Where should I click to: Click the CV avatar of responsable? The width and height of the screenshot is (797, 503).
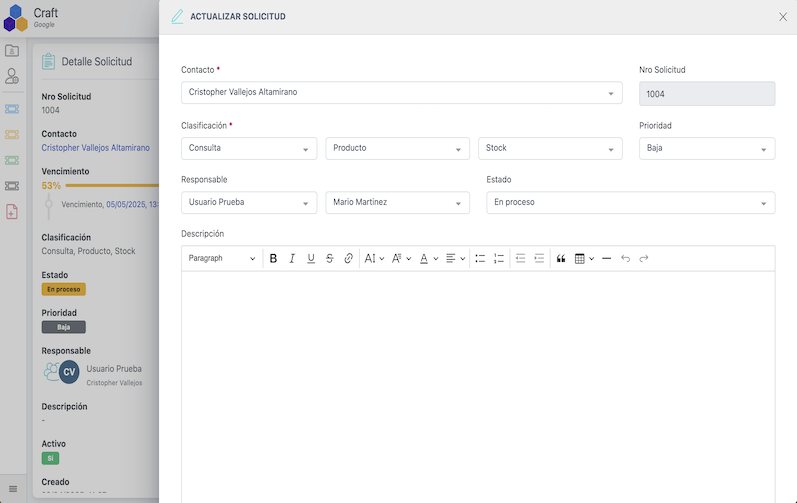(69, 372)
